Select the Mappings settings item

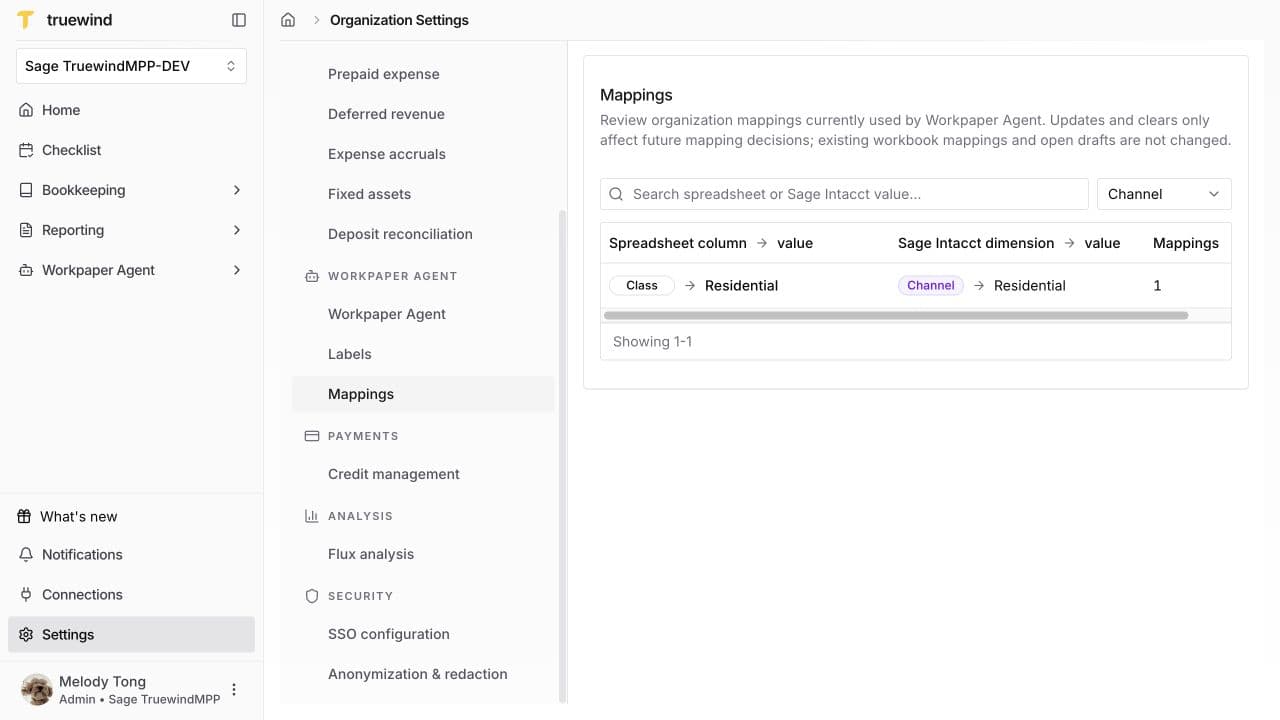pos(423,394)
